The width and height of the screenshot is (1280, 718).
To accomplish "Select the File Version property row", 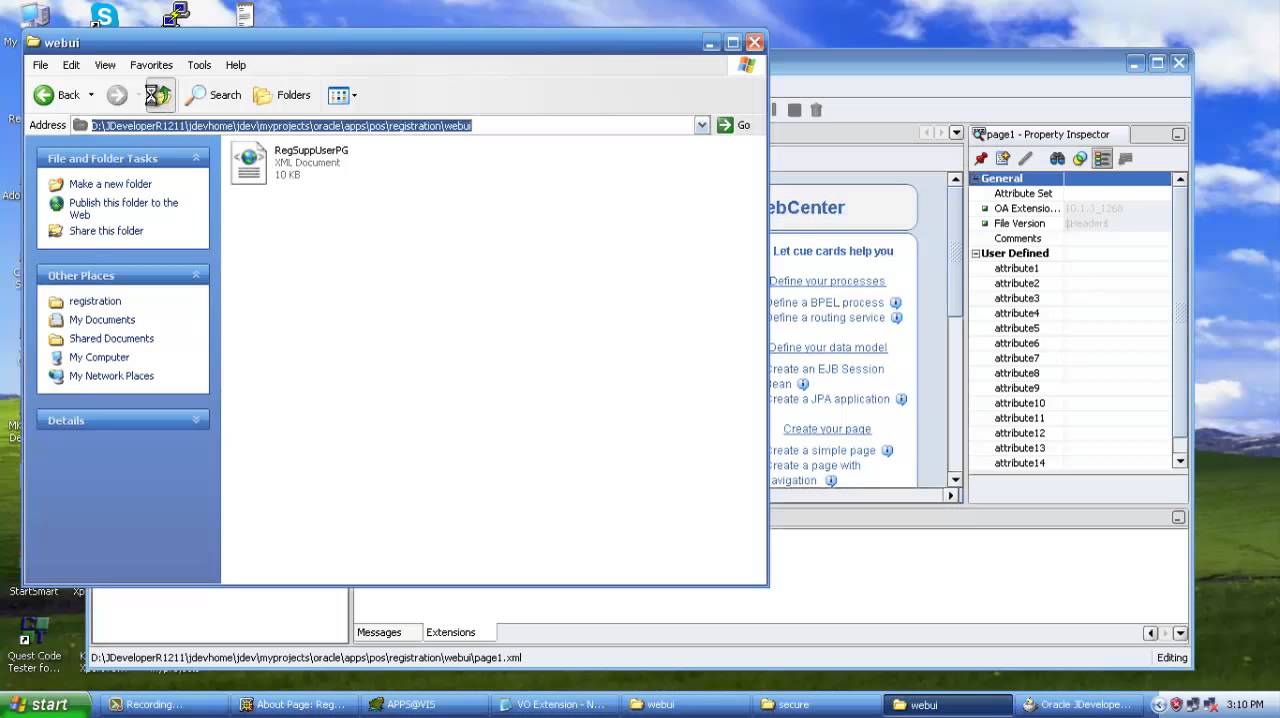I will tap(1070, 223).
